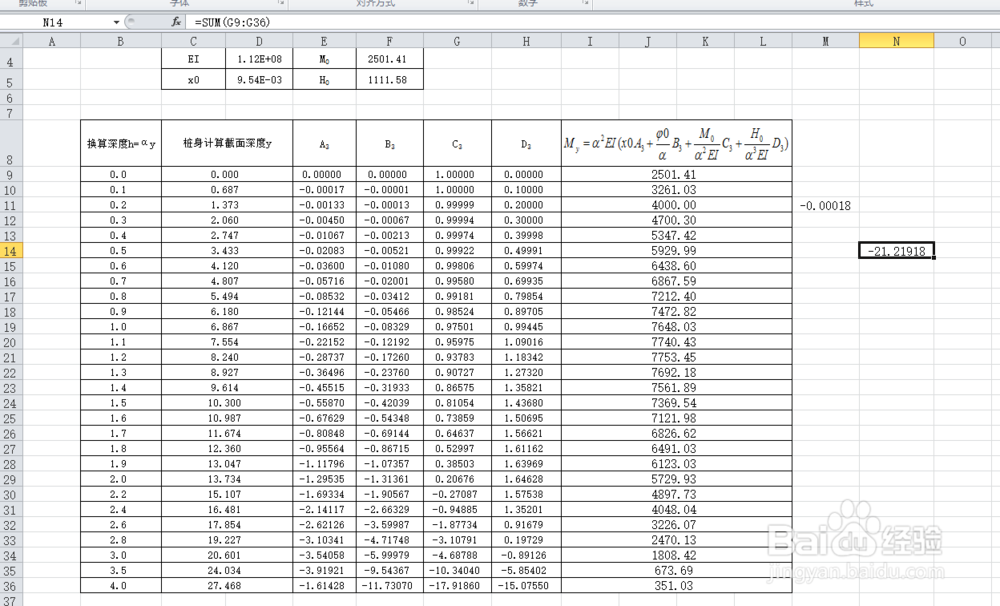
Task: Click the cell showing -11.73070
Action: [x=390, y=586]
